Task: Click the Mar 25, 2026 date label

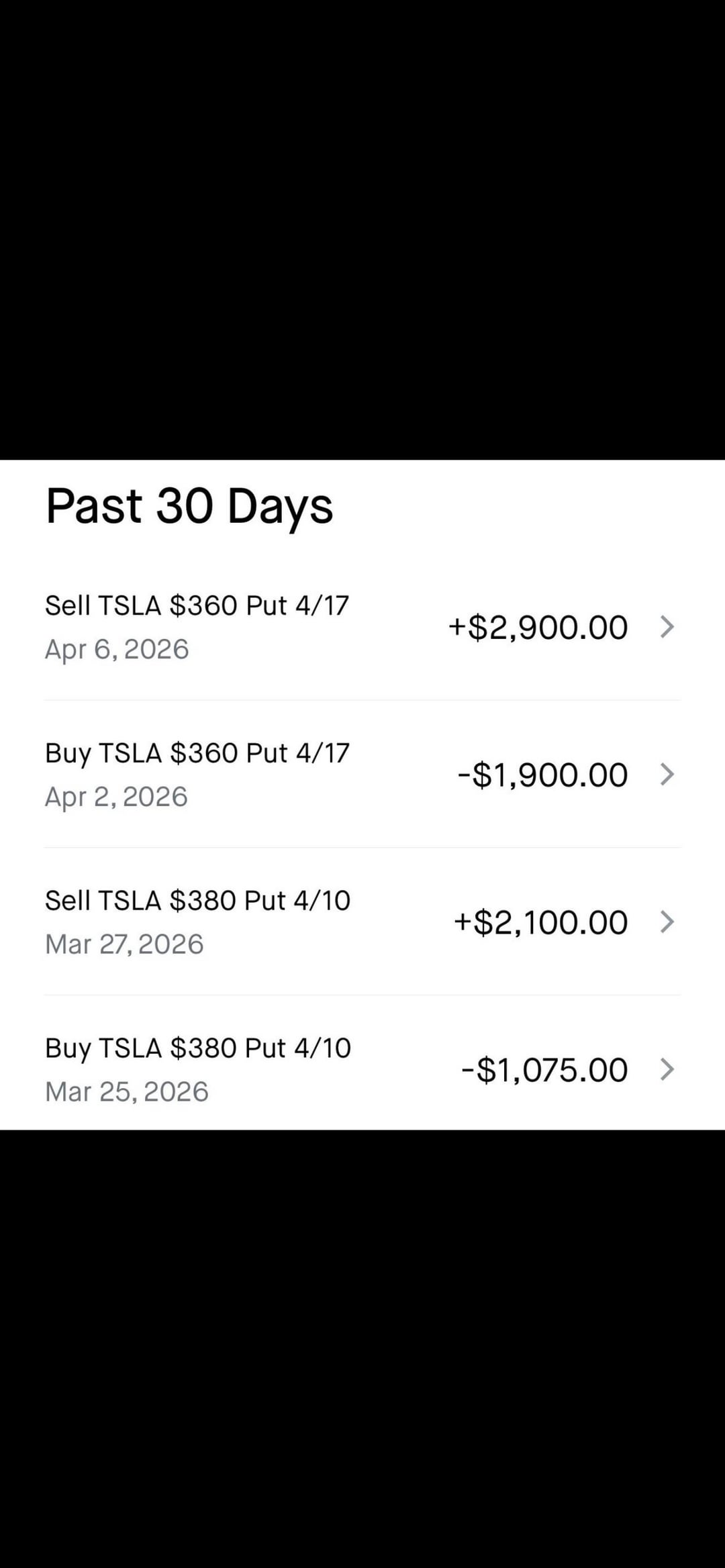Action: point(127,1091)
